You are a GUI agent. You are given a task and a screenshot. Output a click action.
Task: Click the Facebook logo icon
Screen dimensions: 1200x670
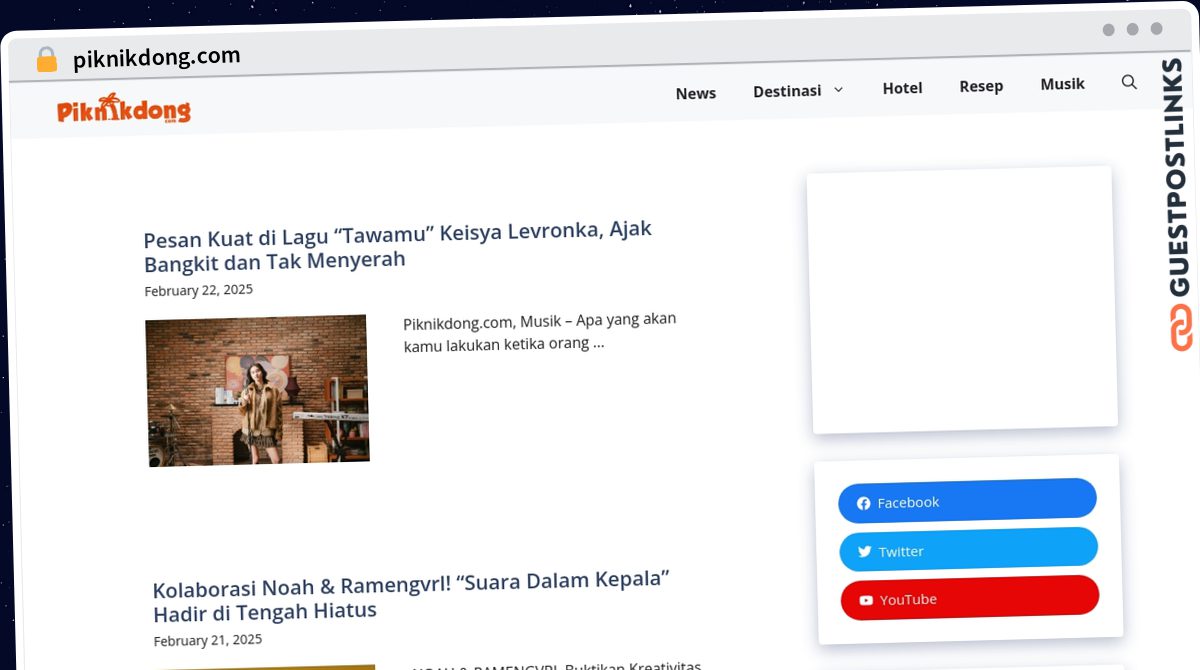(x=864, y=503)
